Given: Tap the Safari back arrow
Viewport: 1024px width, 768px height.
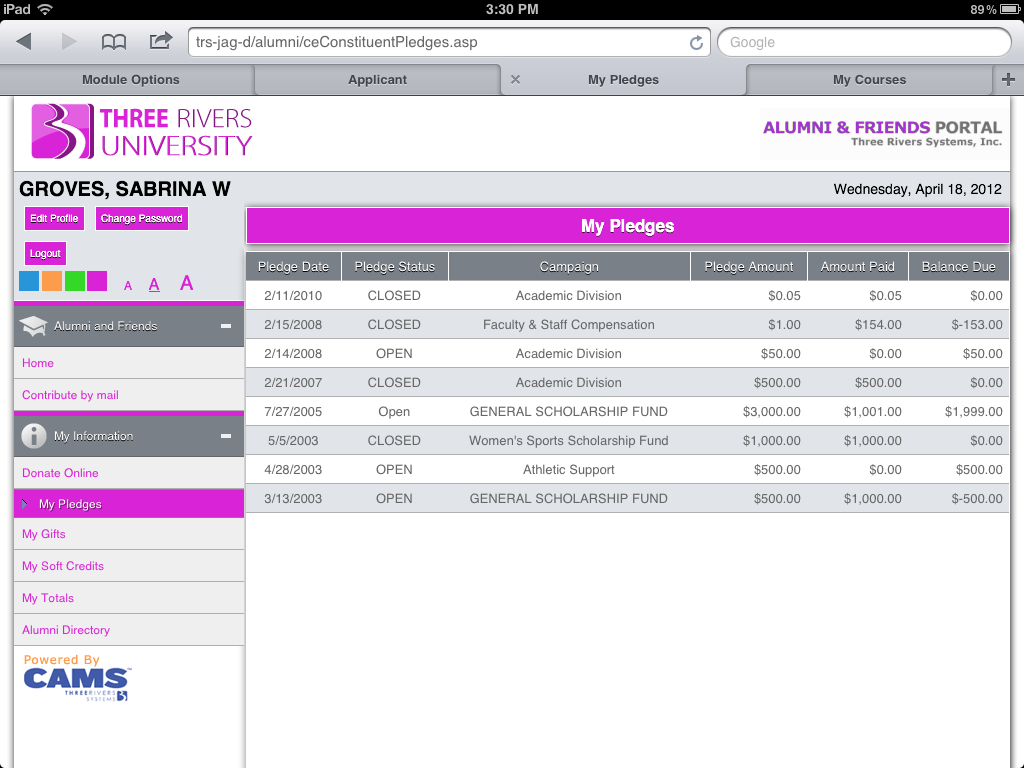Looking at the screenshot, I should 24,42.
